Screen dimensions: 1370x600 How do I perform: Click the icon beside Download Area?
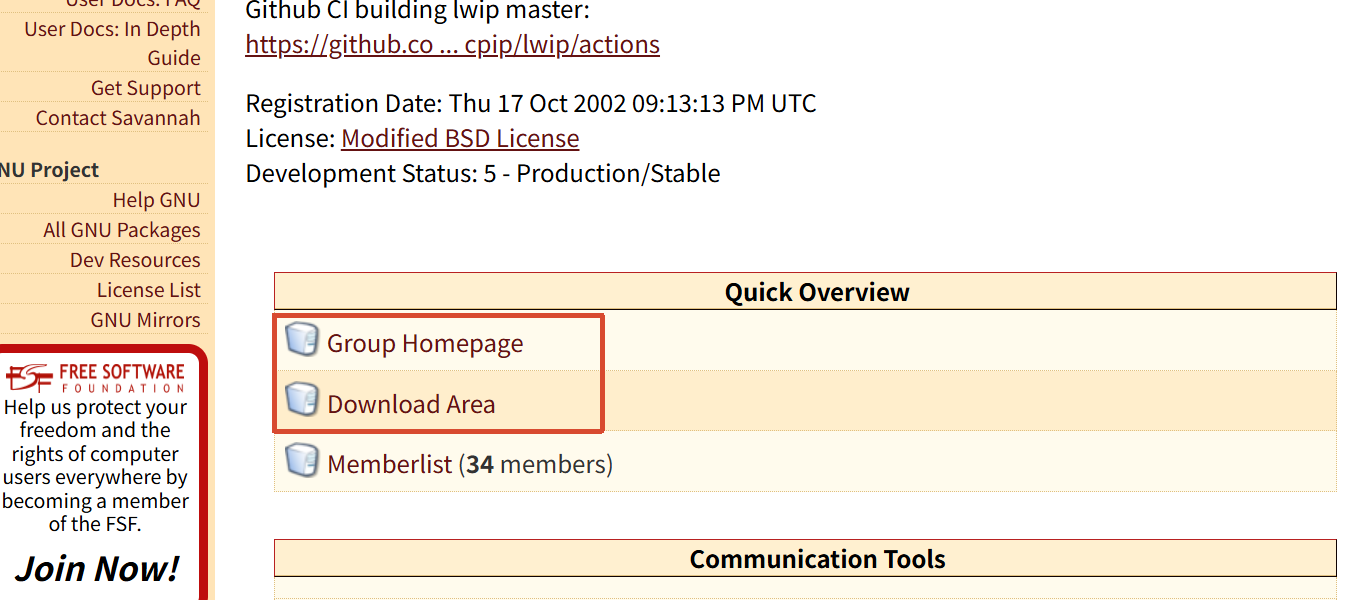coord(301,400)
